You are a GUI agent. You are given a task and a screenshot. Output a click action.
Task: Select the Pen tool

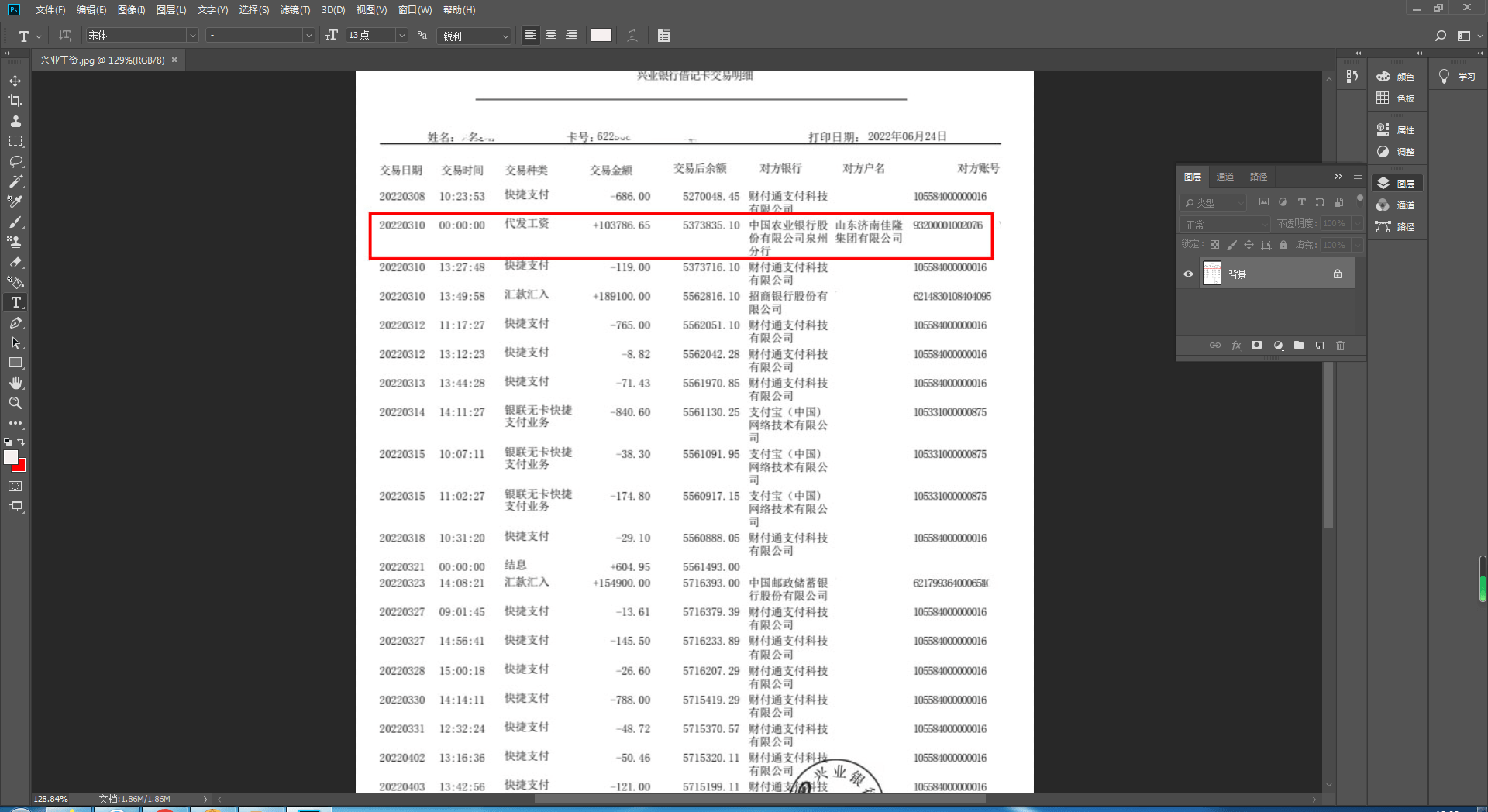point(15,322)
